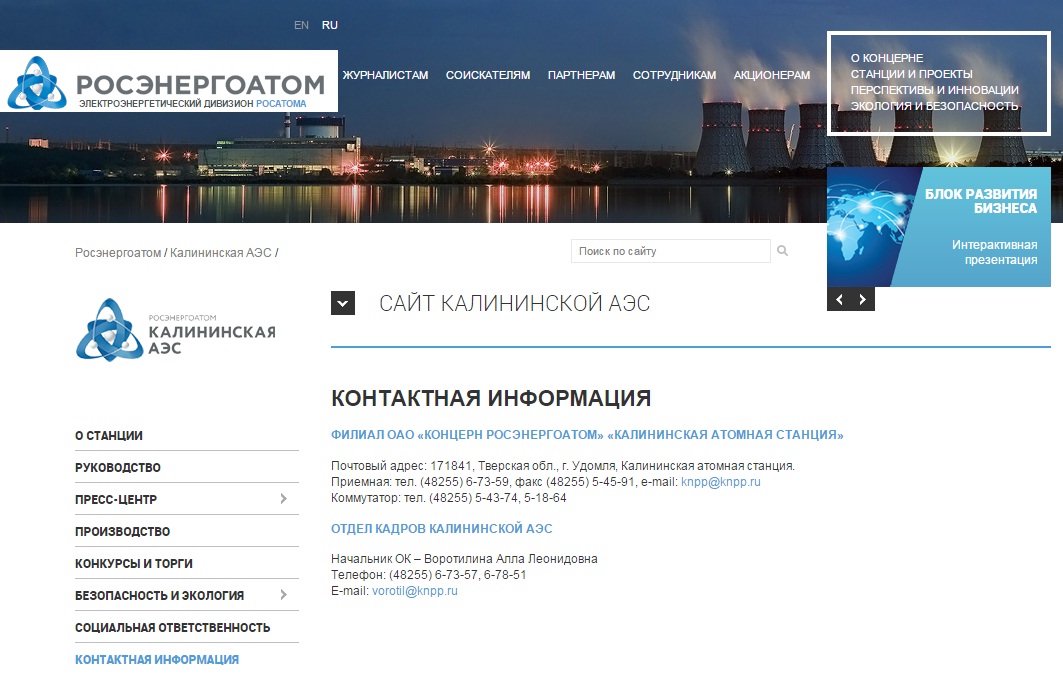This screenshot has width=1063, height=675.
Task: Click the Калининская АЭС breadcrumb link
Action: (220, 253)
